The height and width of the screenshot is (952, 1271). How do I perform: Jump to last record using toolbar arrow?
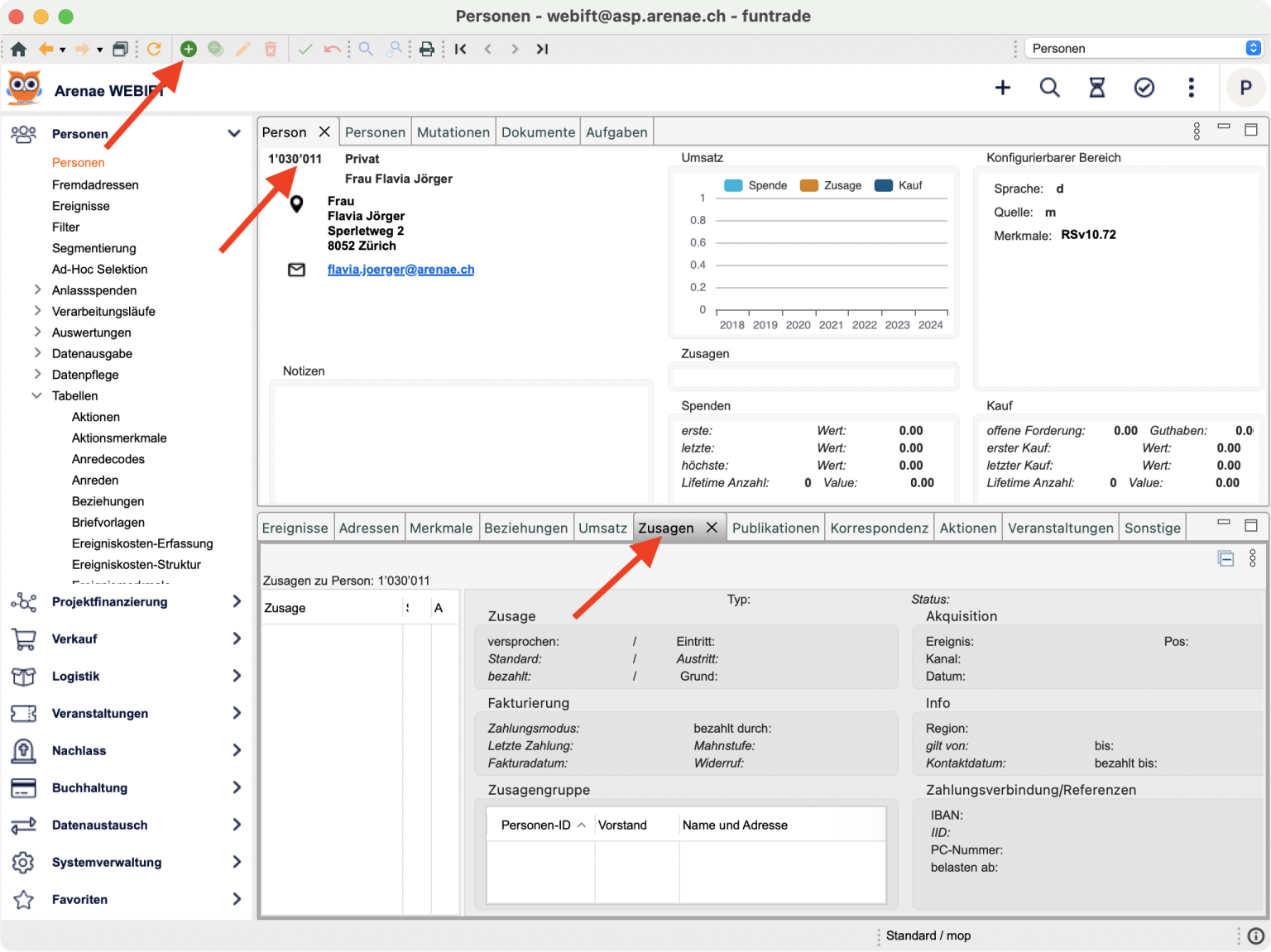tap(542, 49)
